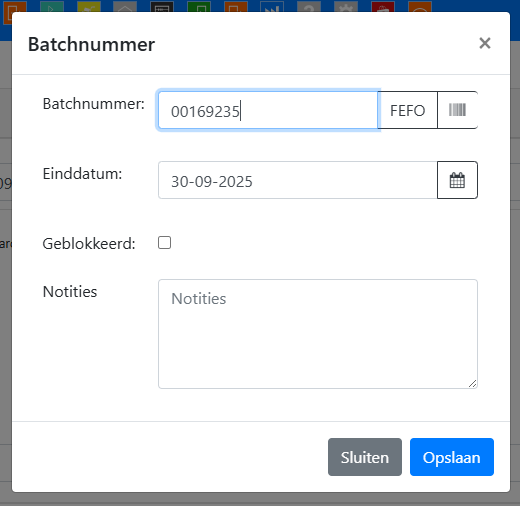Click the resize handle of the Notities box
This screenshot has height=506, width=520.
click(x=472, y=384)
